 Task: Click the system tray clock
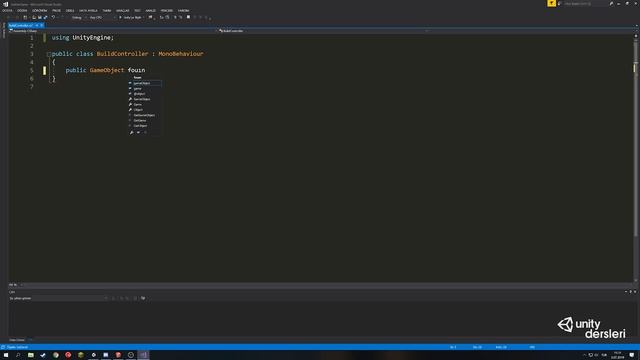pyautogui.click(x=617, y=355)
